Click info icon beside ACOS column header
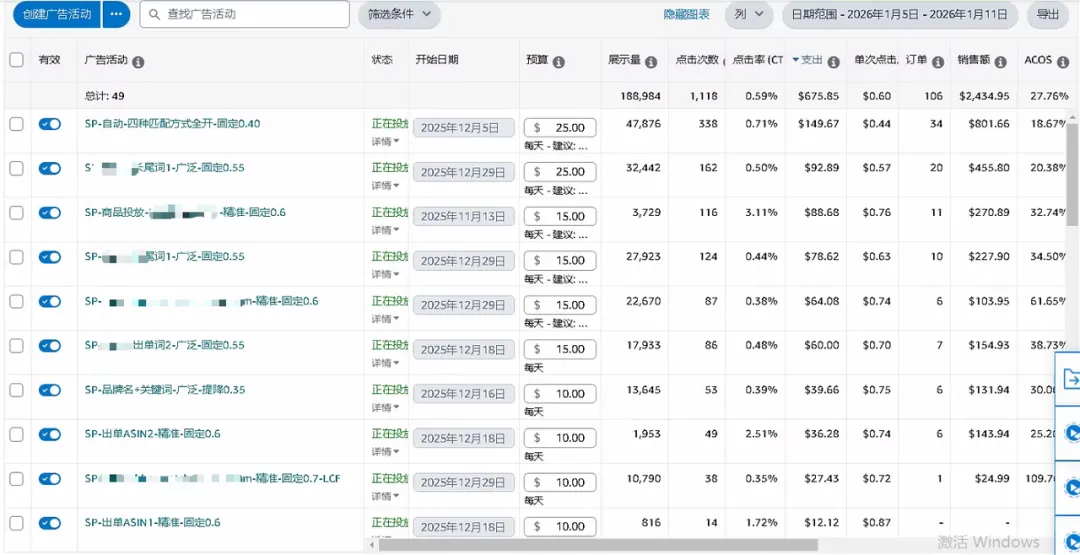Viewport: 1080px width, 555px height. point(1063,62)
